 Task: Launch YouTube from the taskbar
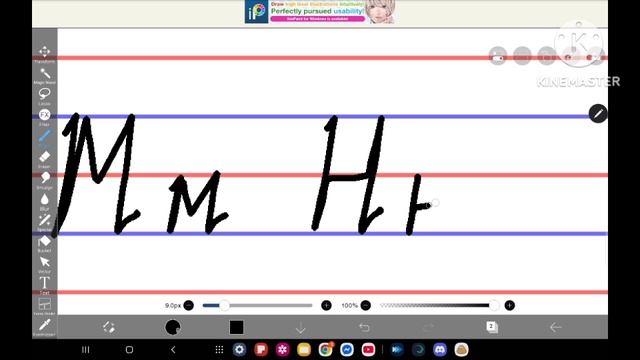click(368, 350)
